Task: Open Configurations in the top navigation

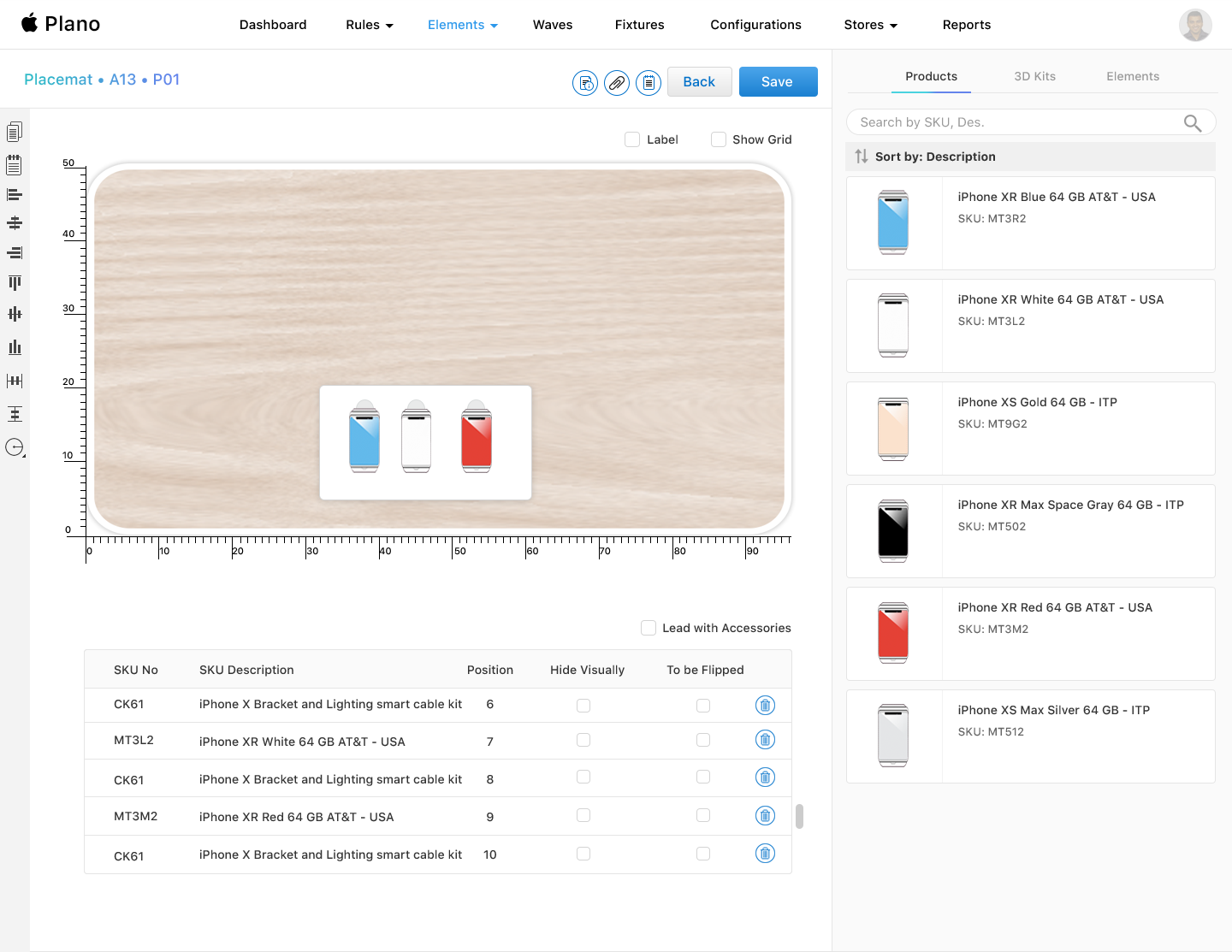Action: (x=756, y=25)
